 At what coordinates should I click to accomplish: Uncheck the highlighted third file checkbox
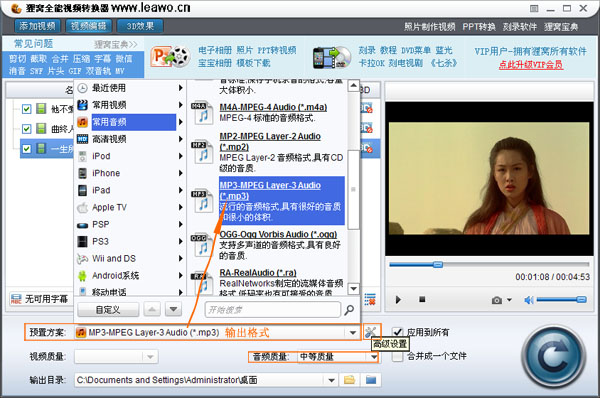click(26, 148)
